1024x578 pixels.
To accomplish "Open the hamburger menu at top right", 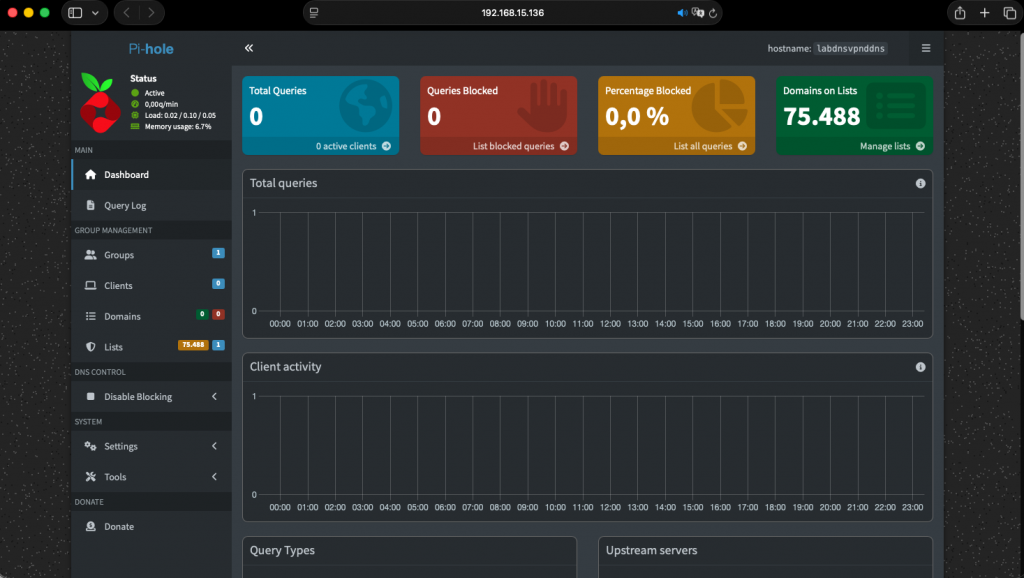I will click(925, 48).
